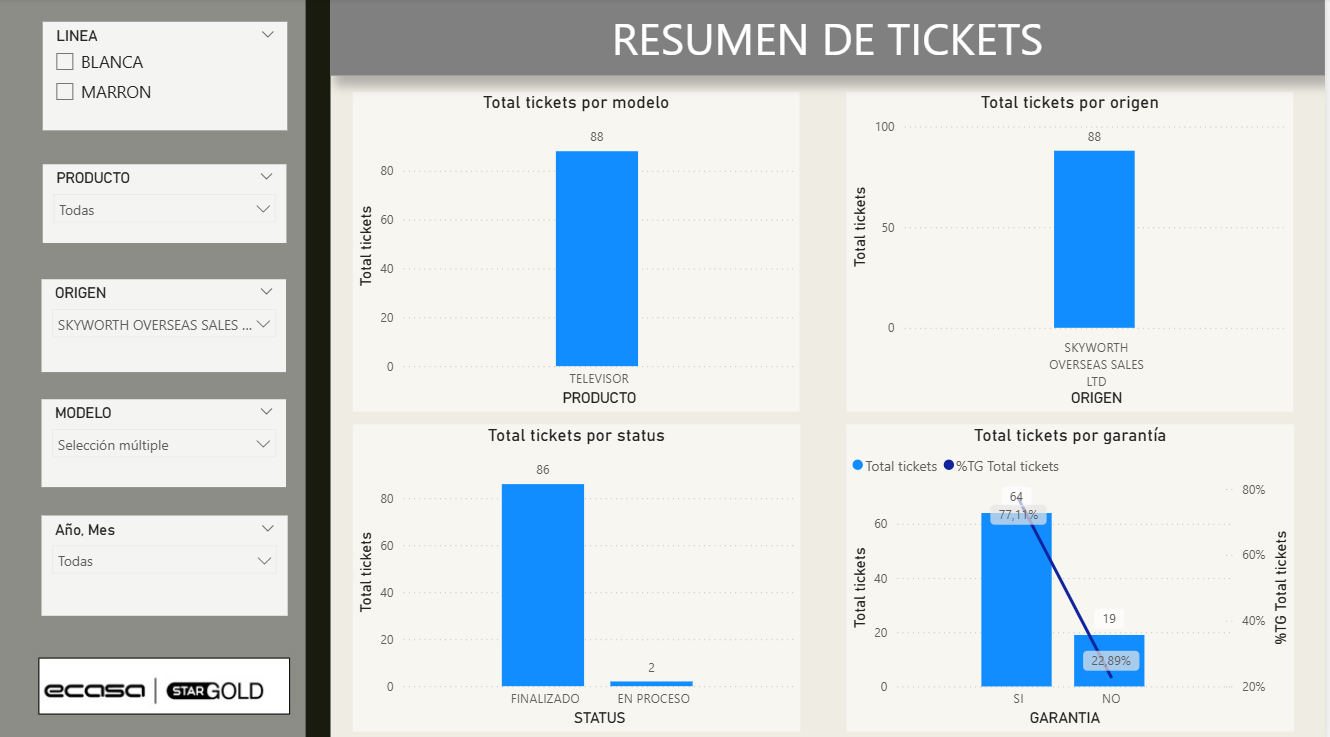Select the FINALIZADO status bar
This screenshot has height=737, width=1330.
click(542, 585)
